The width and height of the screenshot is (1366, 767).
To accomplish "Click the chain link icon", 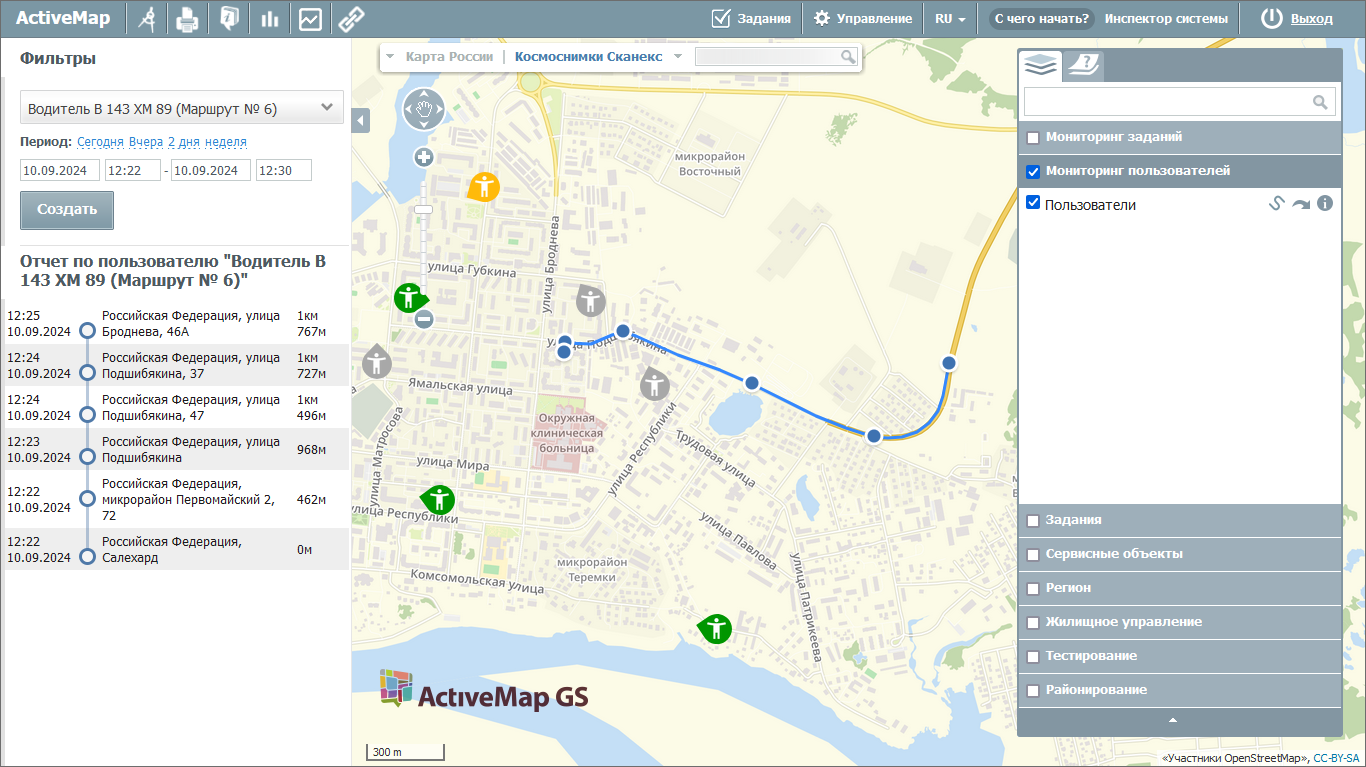I will pyautogui.click(x=350, y=19).
